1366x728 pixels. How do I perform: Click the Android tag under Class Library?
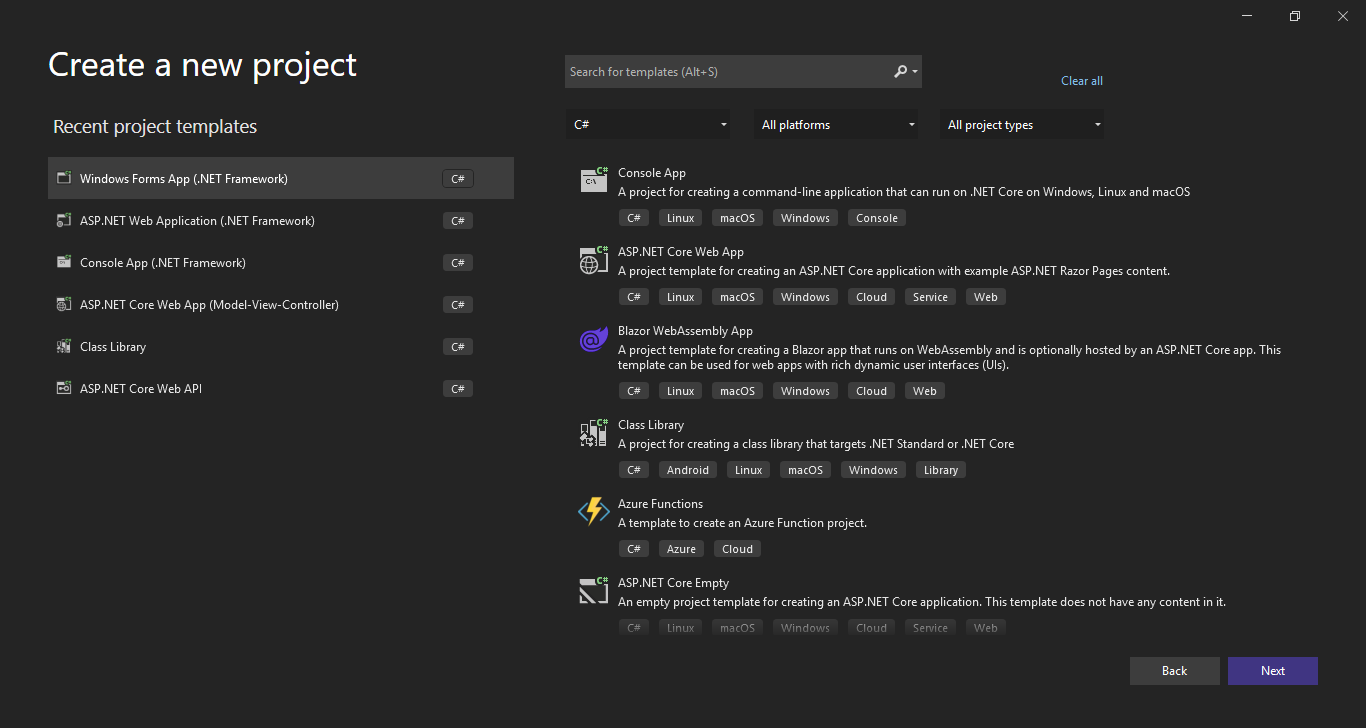tap(688, 470)
